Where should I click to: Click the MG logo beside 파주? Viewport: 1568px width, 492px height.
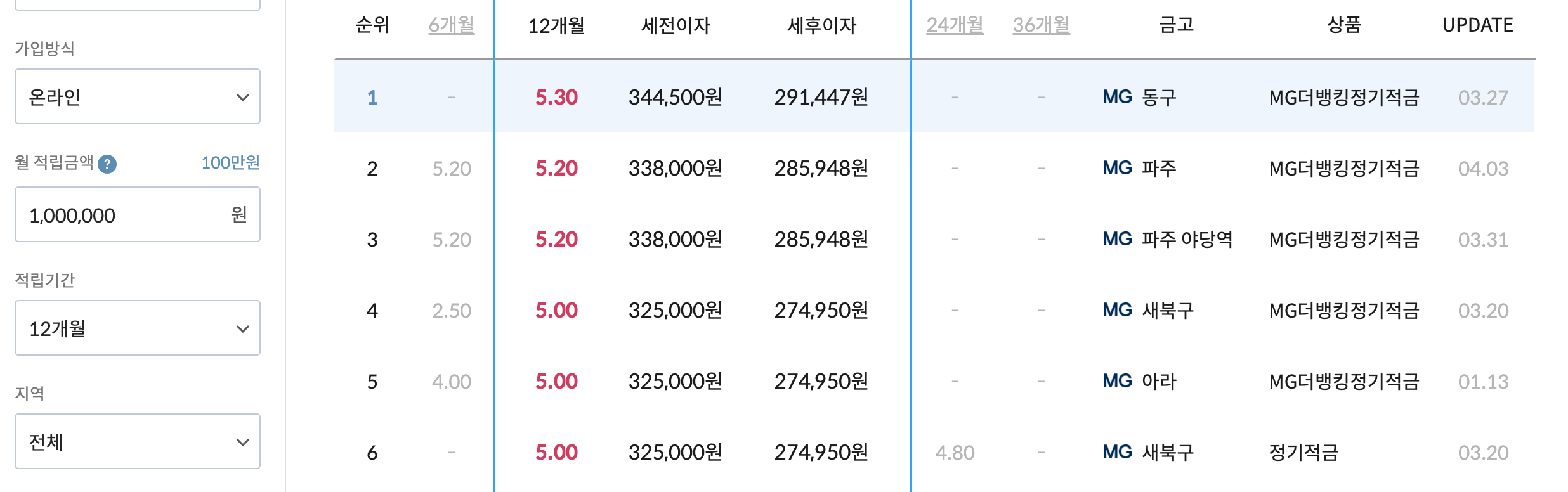(1119, 168)
